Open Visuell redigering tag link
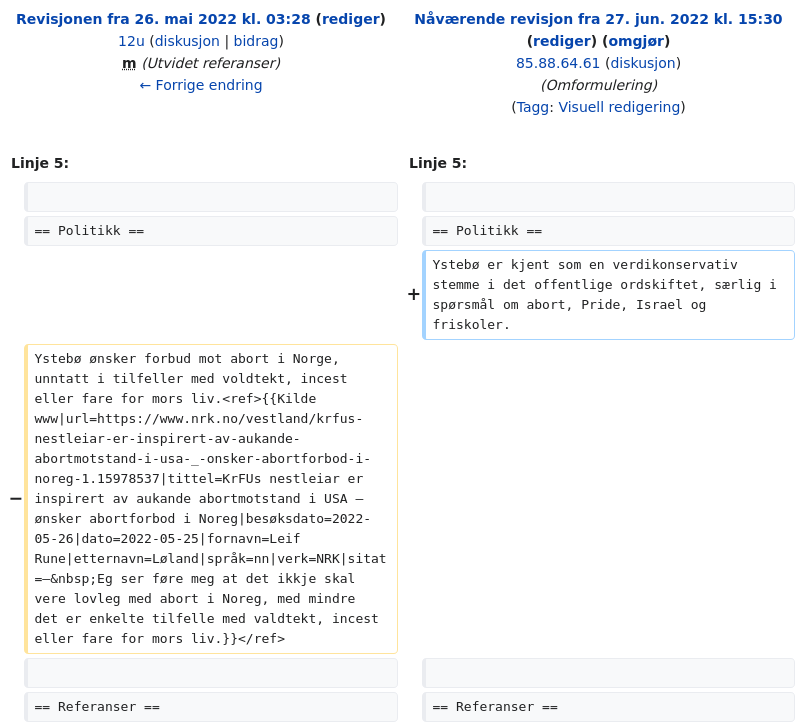The height and width of the screenshot is (726, 799). point(619,107)
